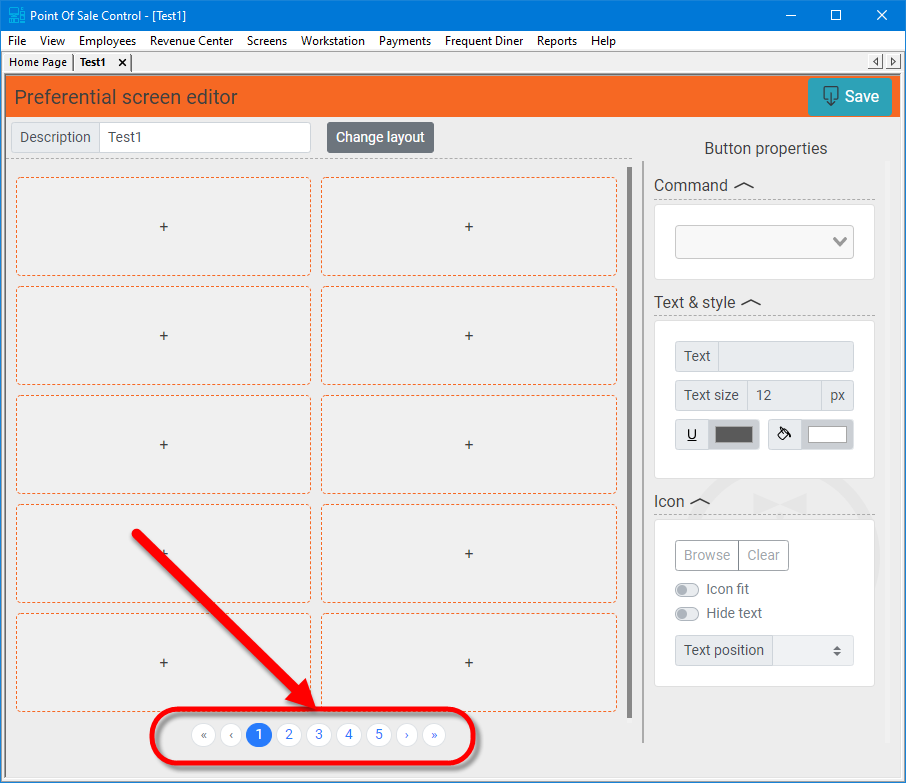Save the preferential screen
Image resolution: width=906 pixels, height=783 pixels.
(849, 97)
